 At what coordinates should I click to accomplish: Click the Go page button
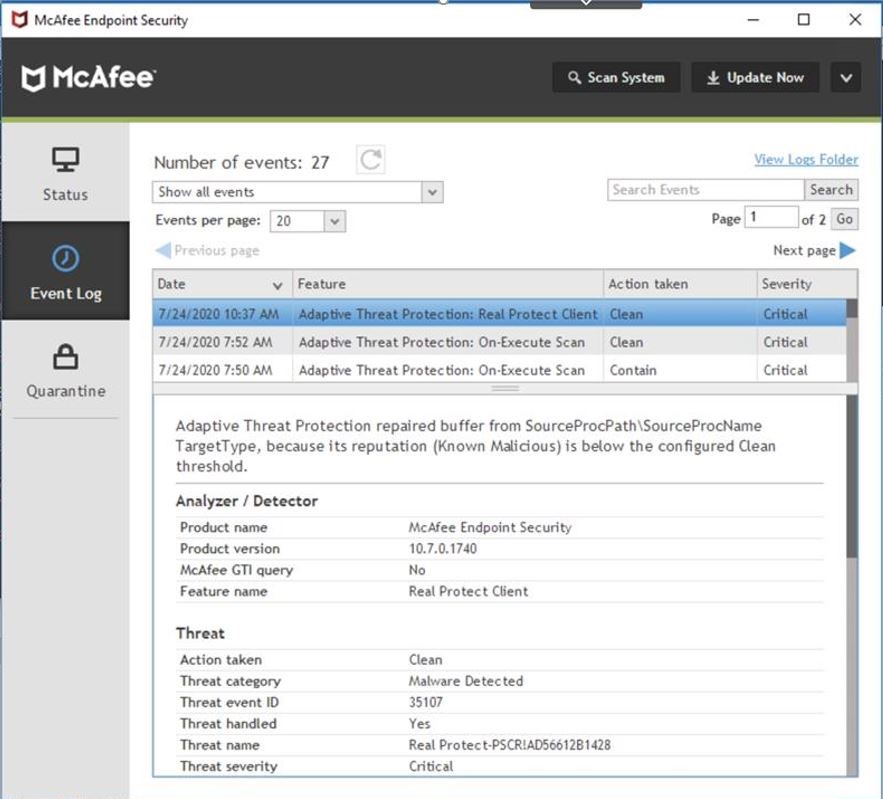pyautogui.click(x=847, y=218)
